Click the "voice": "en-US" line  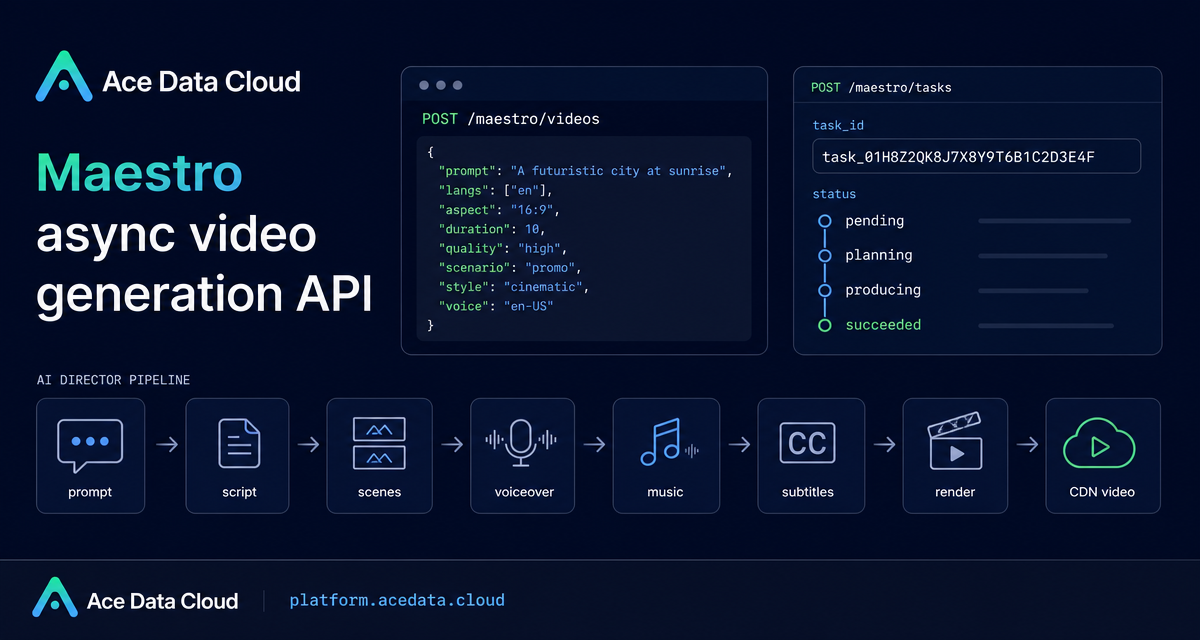pos(495,305)
